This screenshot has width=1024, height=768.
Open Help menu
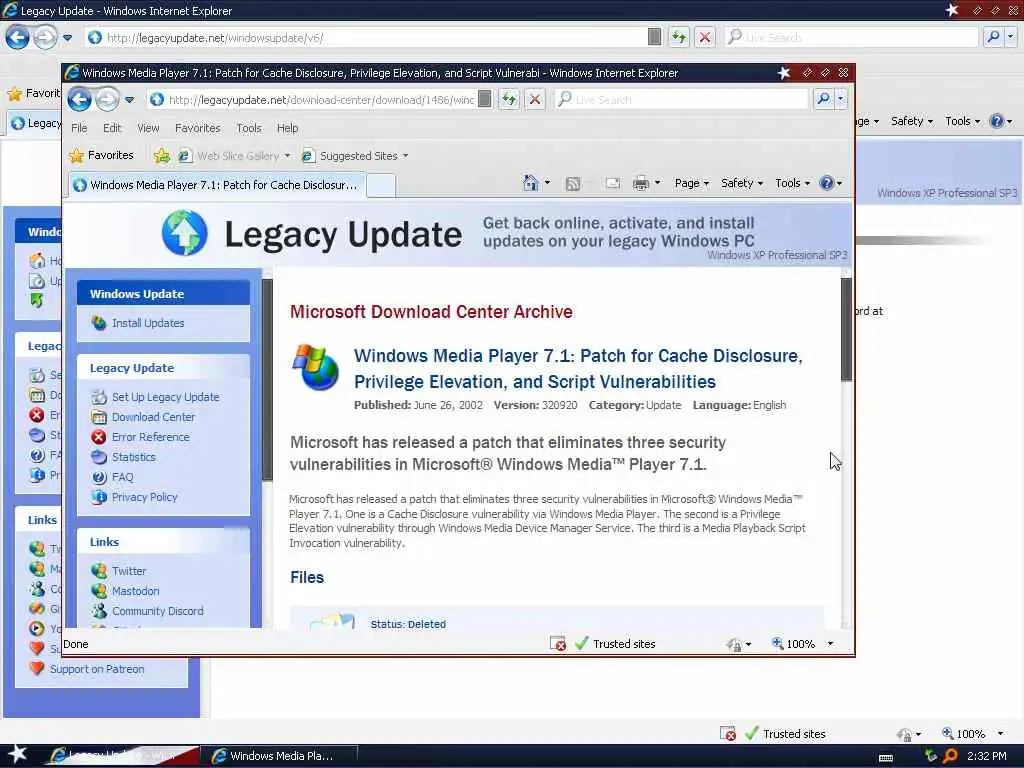click(x=287, y=128)
